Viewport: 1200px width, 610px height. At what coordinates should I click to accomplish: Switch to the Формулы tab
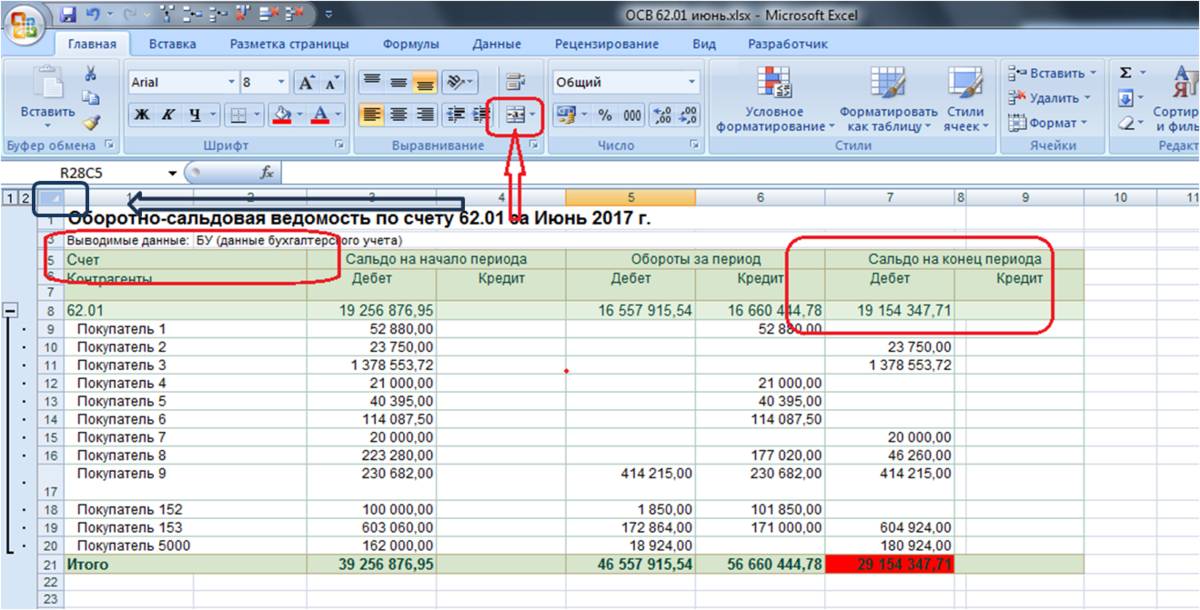point(410,44)
